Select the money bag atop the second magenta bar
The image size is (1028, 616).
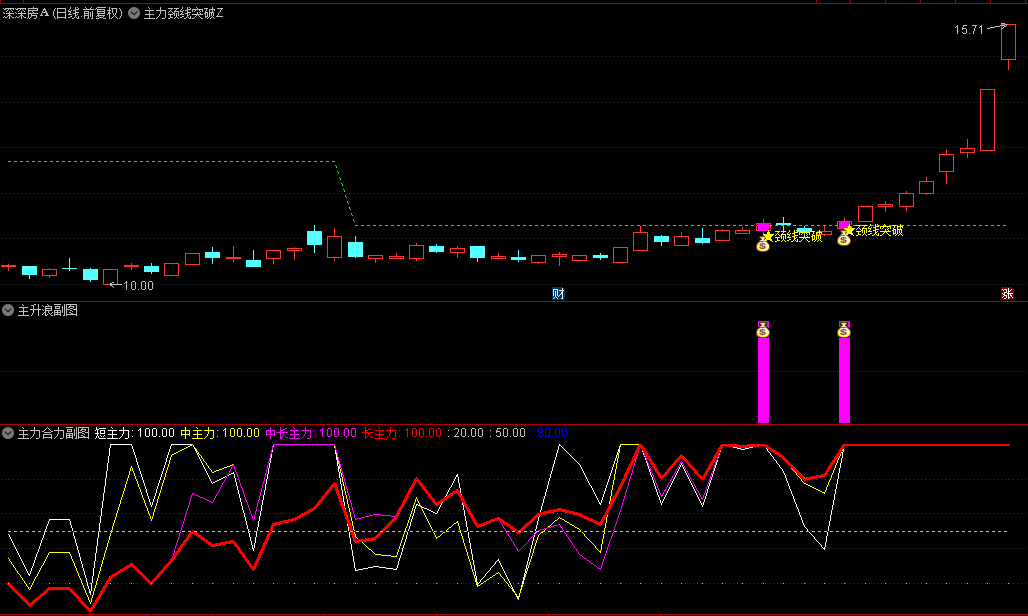pyautogui.click(x=844, y=330)
